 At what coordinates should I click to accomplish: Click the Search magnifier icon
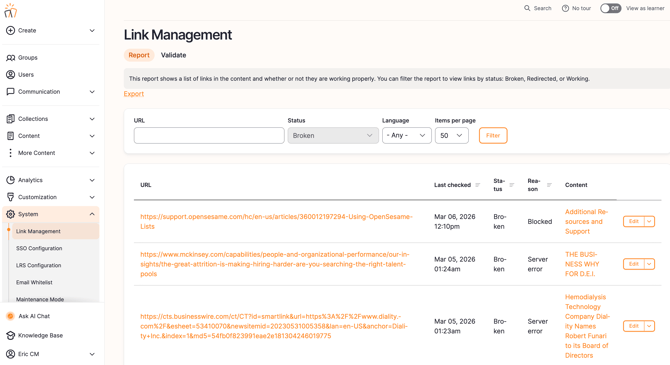[x=527, y=8]
